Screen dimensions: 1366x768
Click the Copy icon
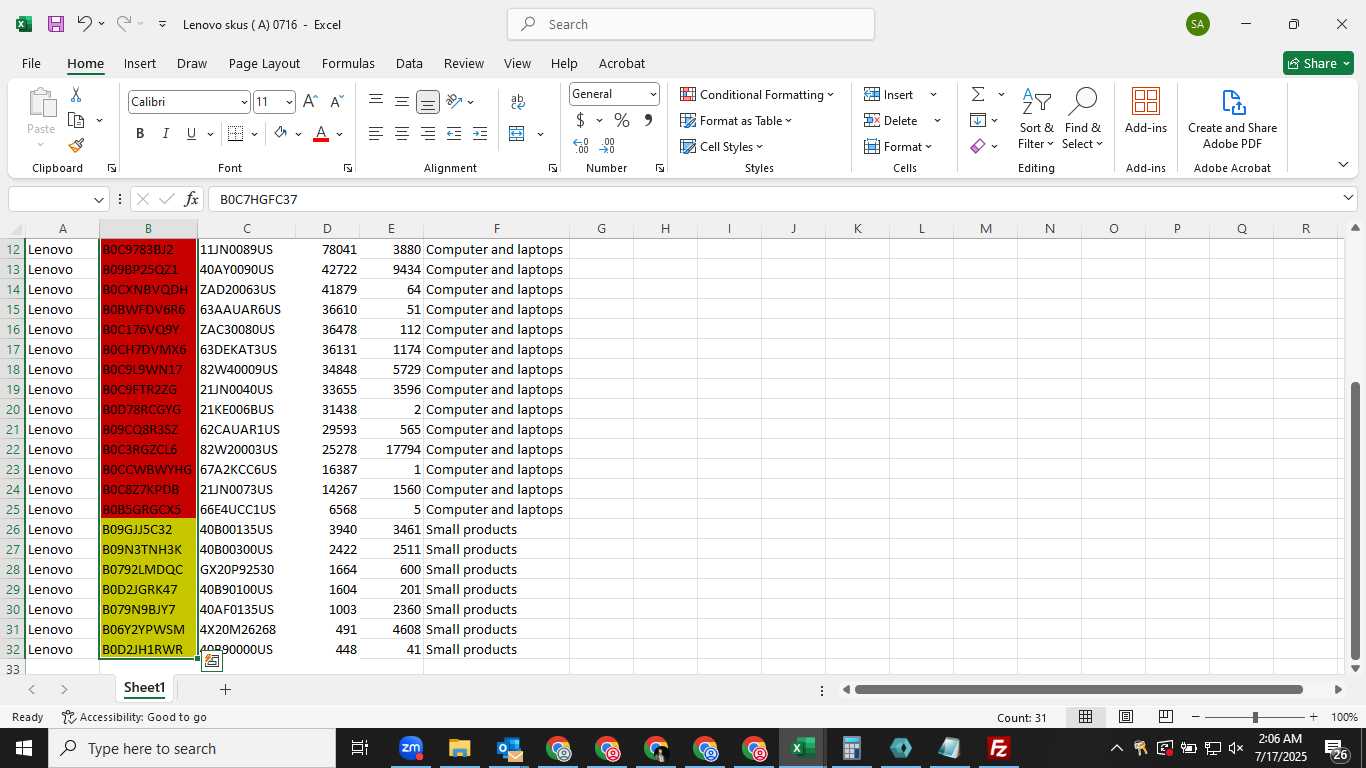tap(76, 120)
